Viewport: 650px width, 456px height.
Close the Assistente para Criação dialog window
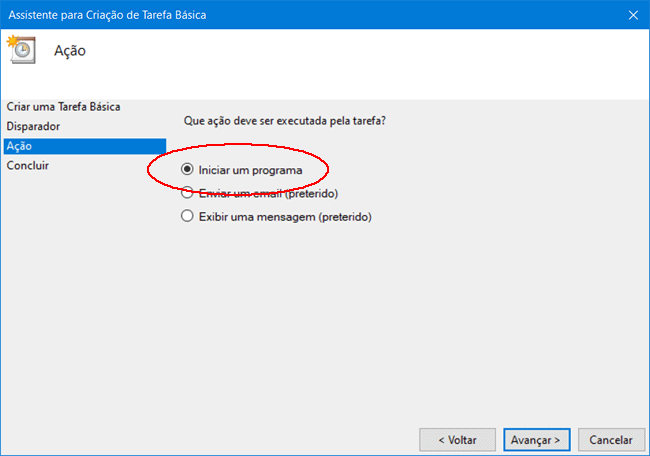click(633, 14)
